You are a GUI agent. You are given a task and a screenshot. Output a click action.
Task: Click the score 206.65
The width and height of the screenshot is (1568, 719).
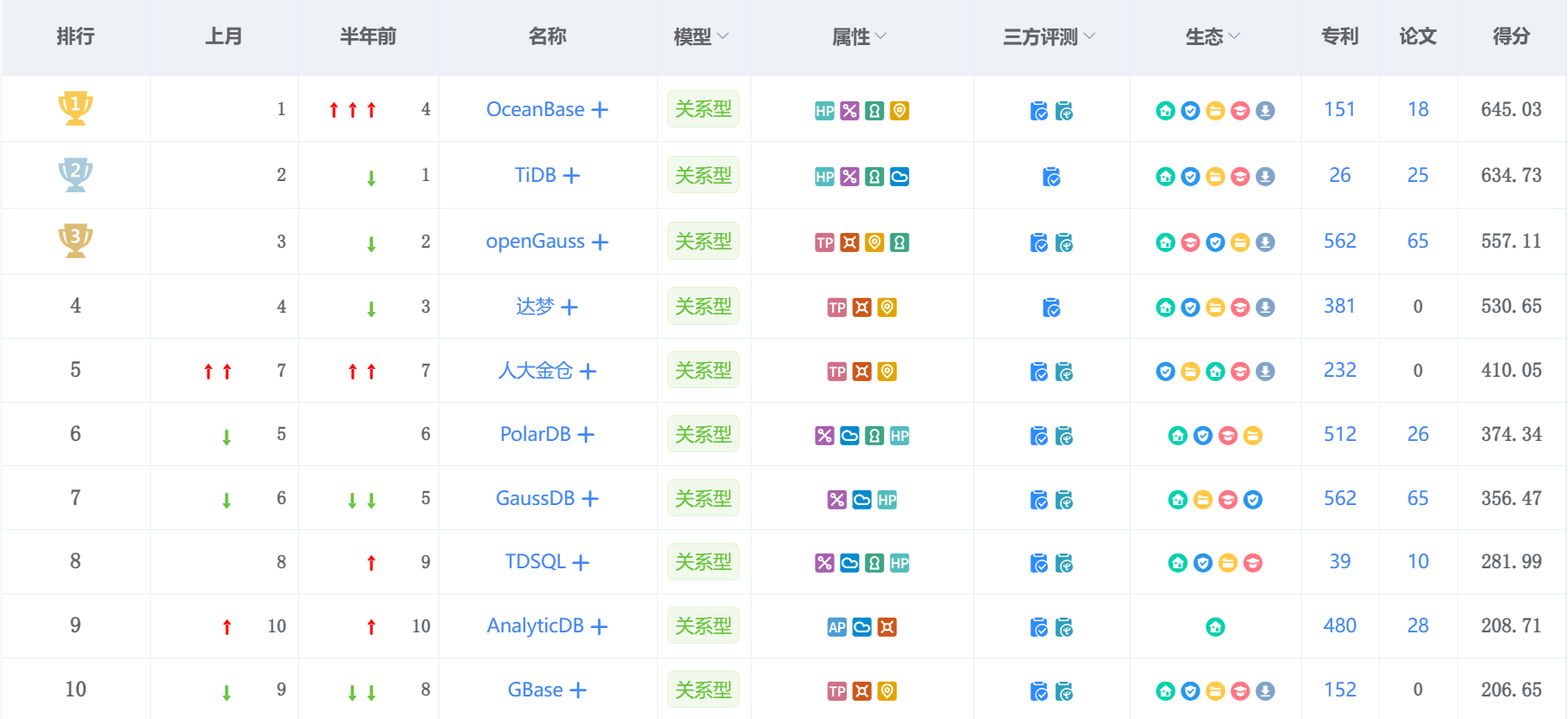click(1511, 690)
